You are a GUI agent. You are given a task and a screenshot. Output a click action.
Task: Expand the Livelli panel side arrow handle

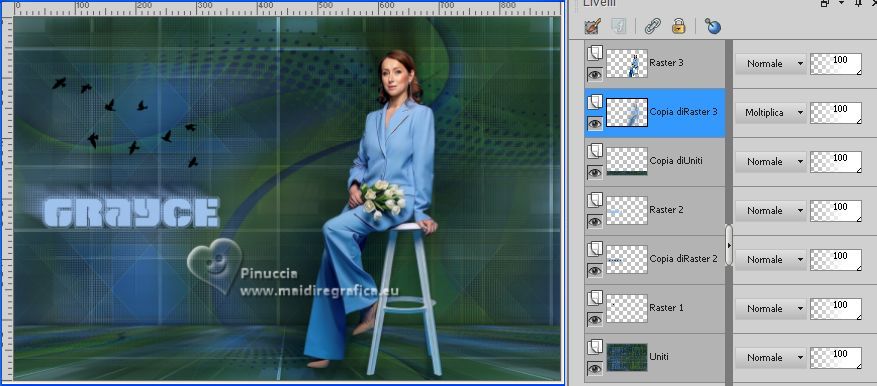tap(729, 245)
